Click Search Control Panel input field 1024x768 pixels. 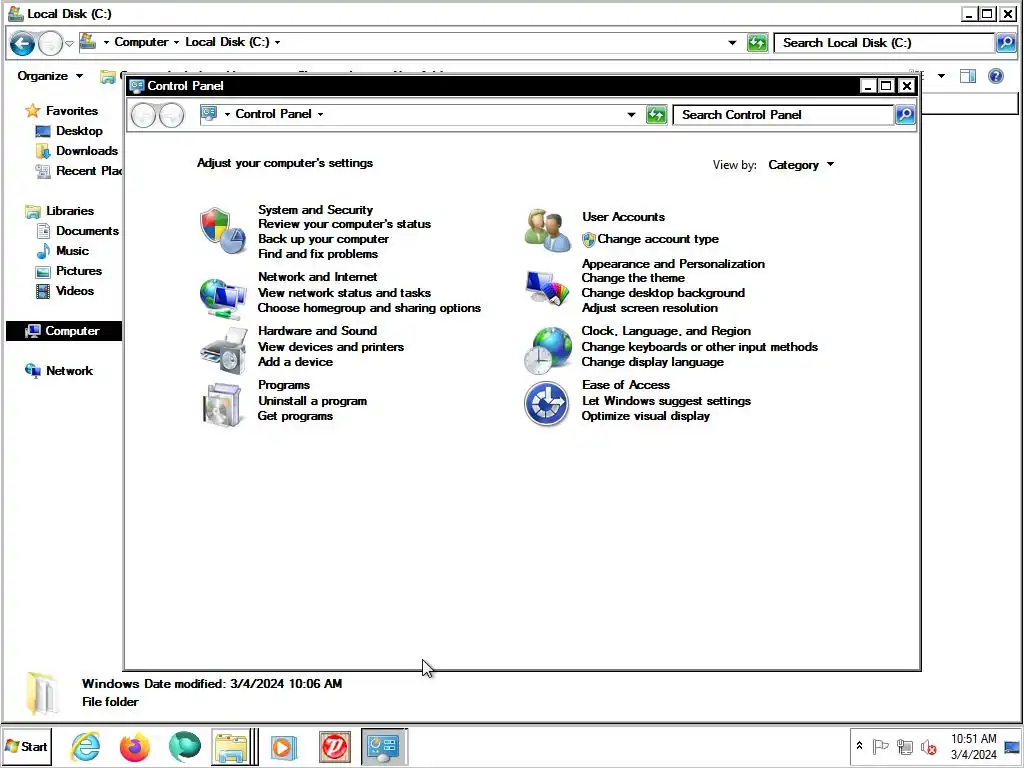click(784, 115)
